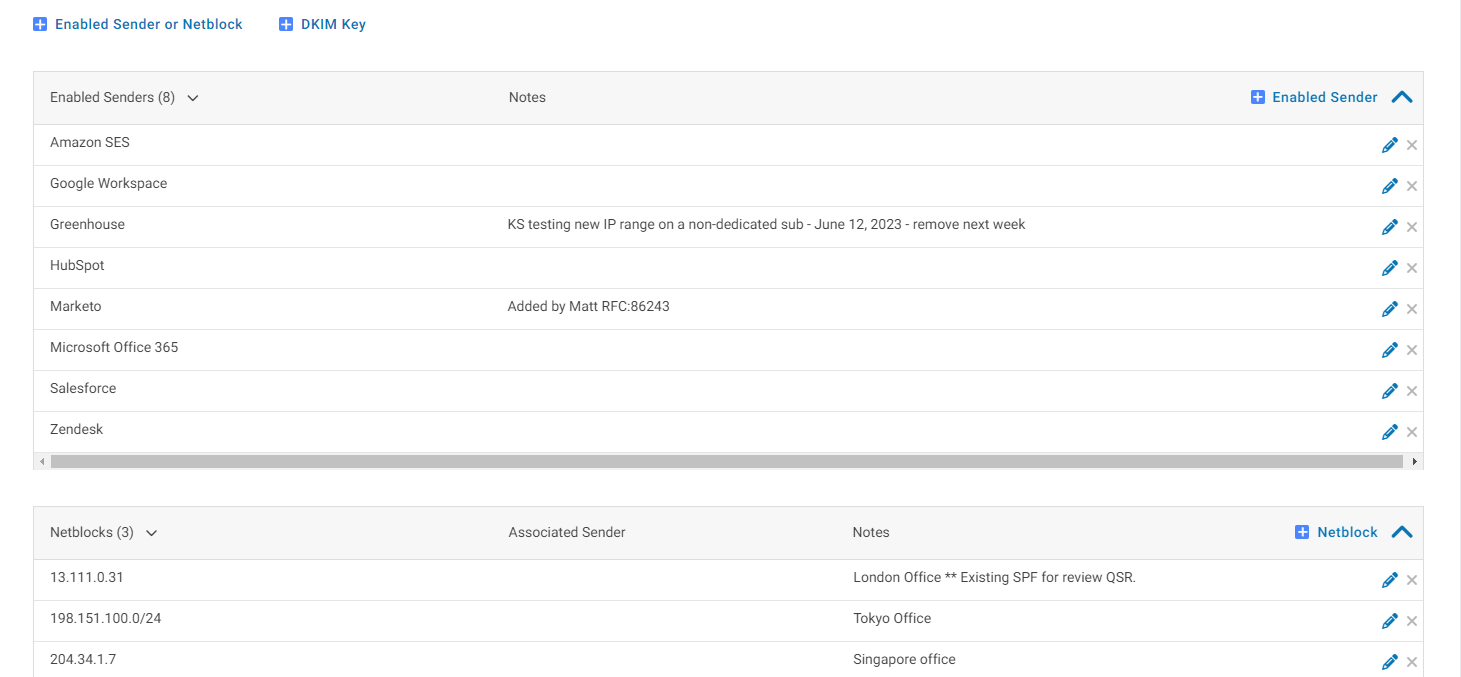This screenshot has height=677, width=1461.
Task: Edit the Salesforce sender entry
Action: click(1390, 390)
